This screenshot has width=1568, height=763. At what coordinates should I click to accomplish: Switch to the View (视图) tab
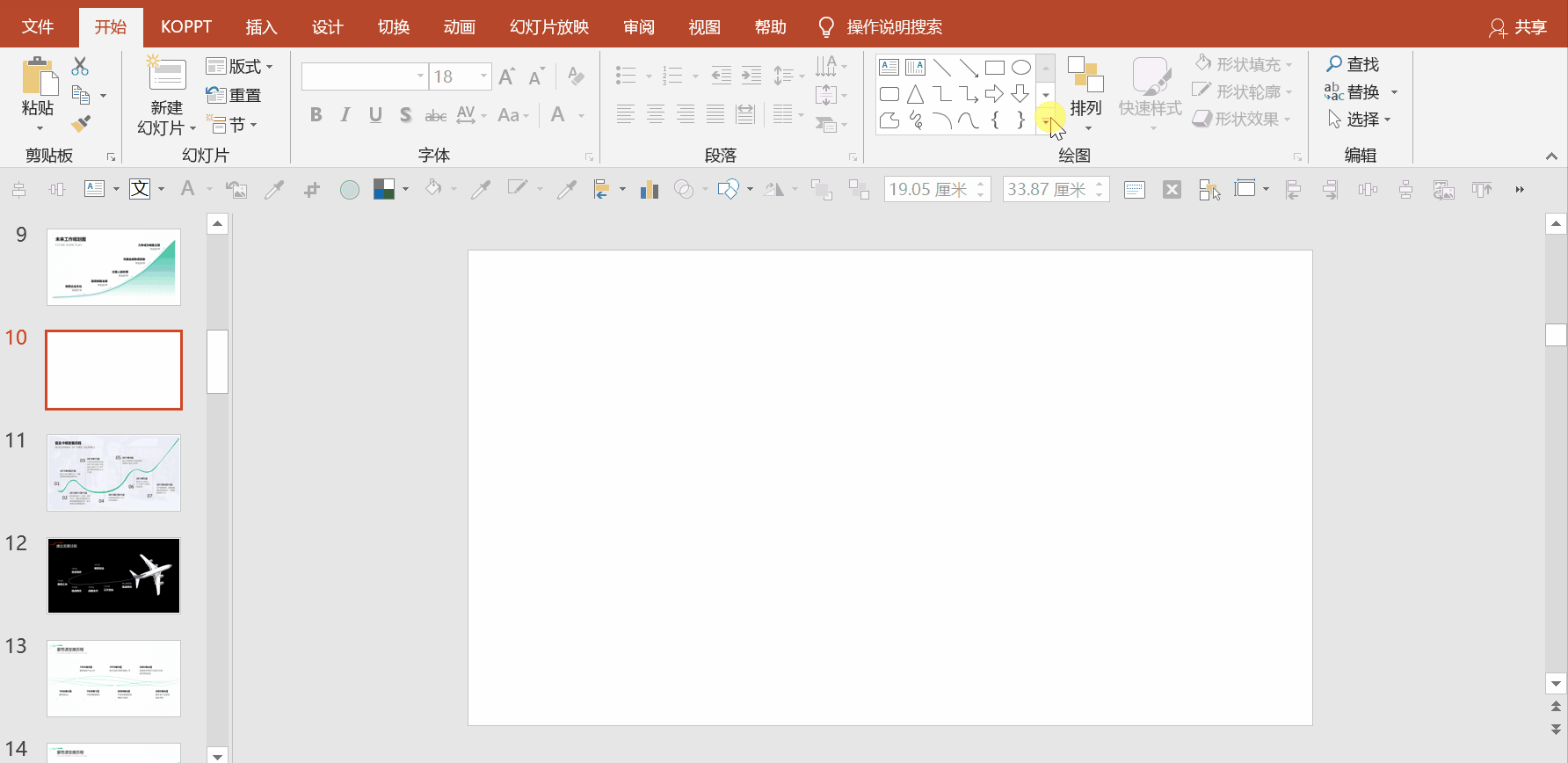point(704,27)
